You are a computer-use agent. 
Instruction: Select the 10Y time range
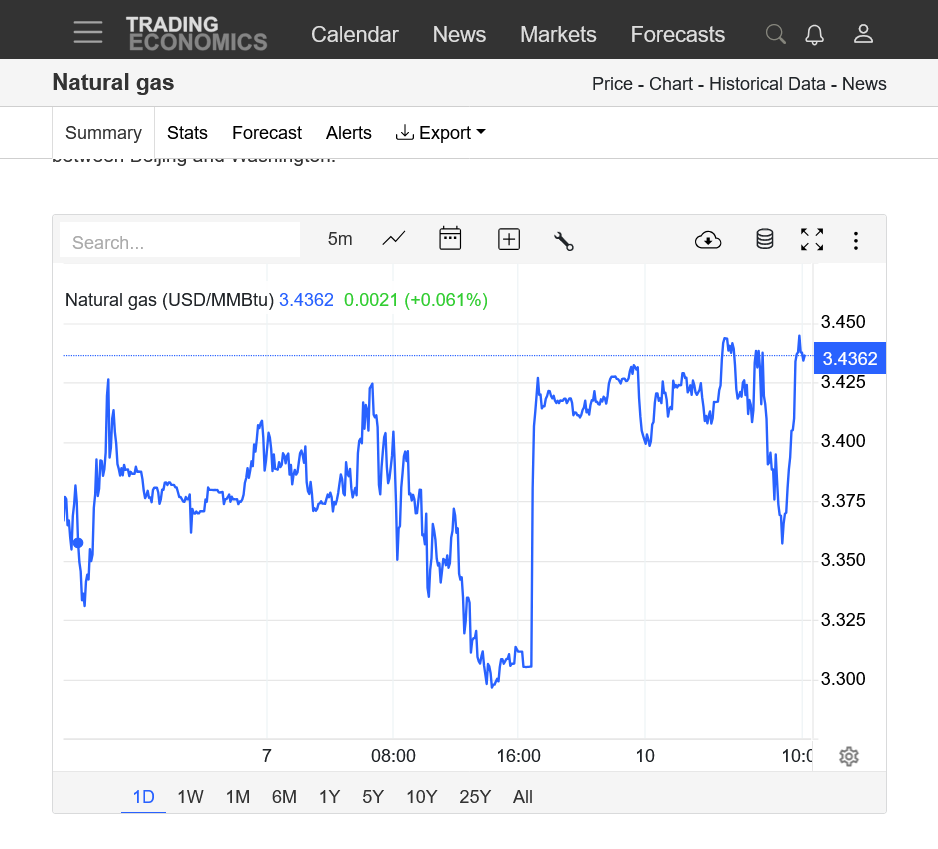pyautogui.click(x=422, y=797)
